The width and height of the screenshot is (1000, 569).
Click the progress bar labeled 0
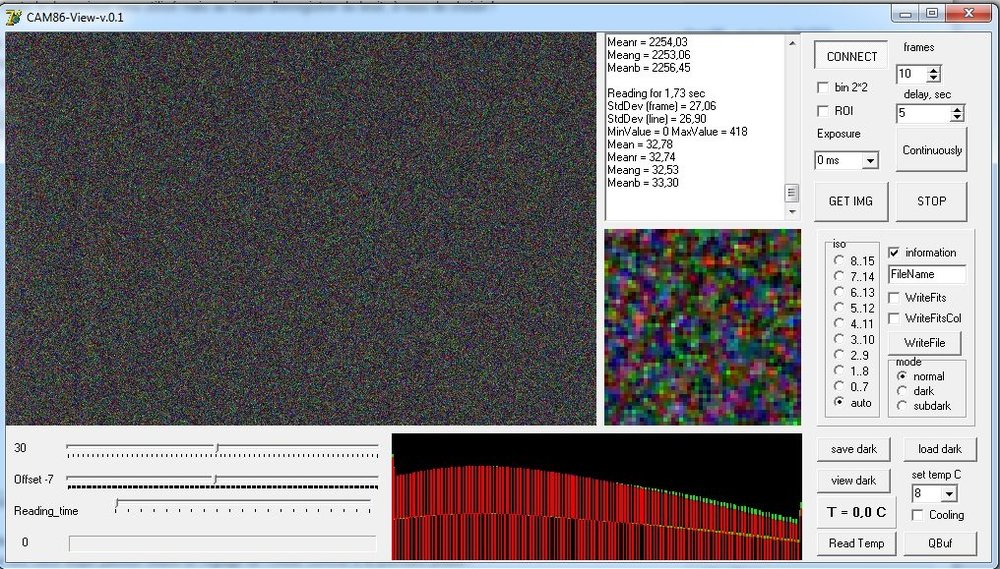(223, 543)
